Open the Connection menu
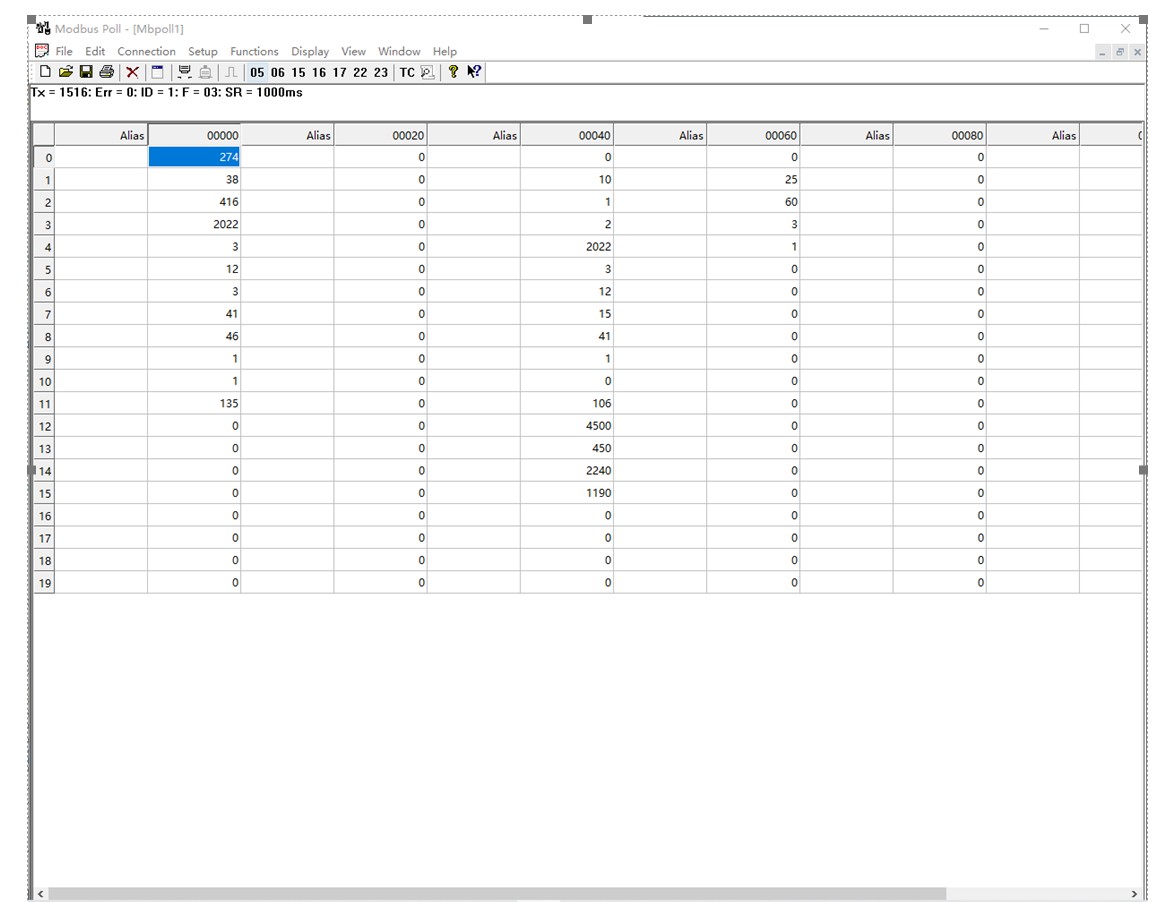 pos(147,51)
